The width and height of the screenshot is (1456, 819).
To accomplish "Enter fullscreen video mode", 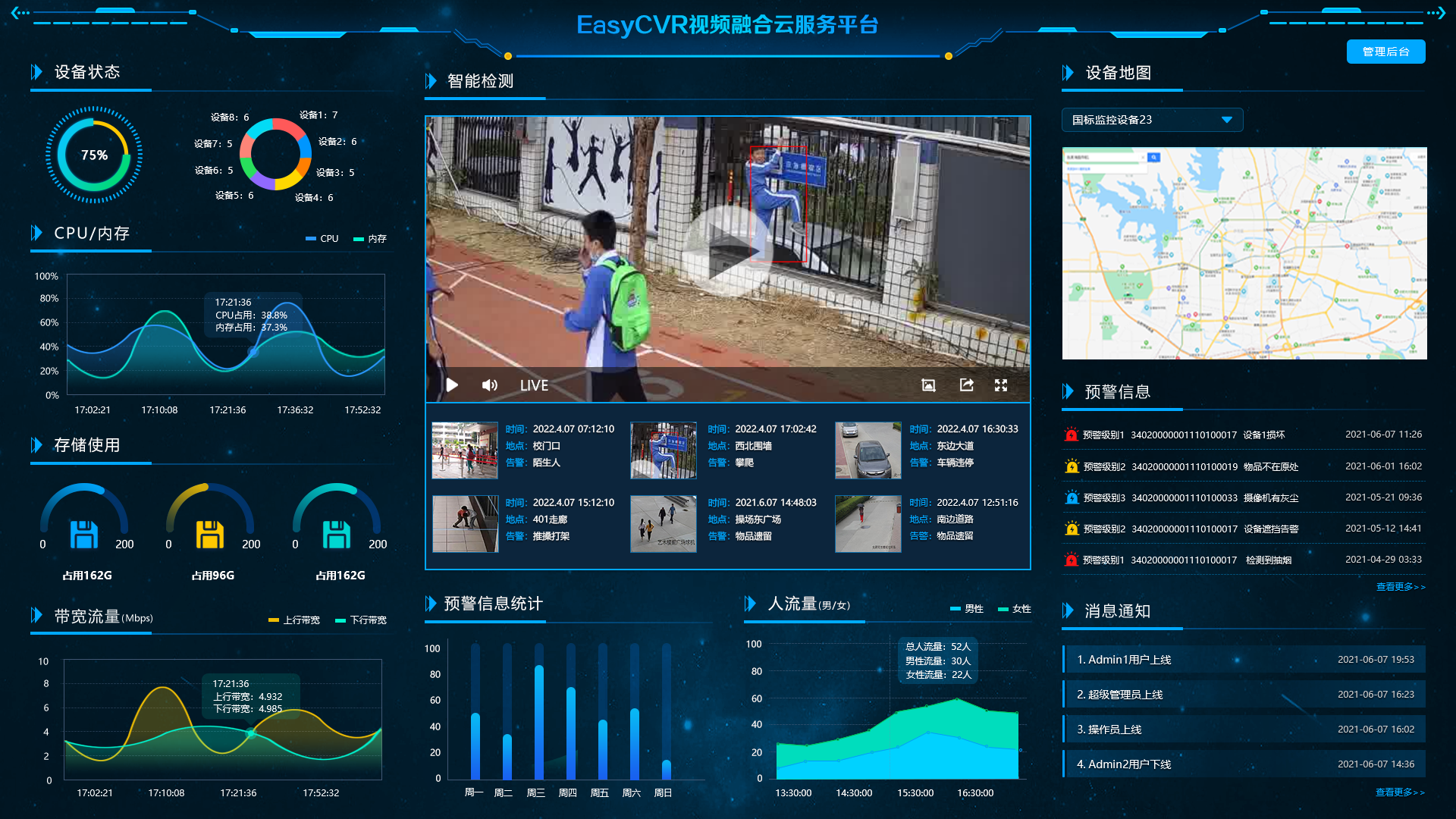I will click(x=1001, y=385).
